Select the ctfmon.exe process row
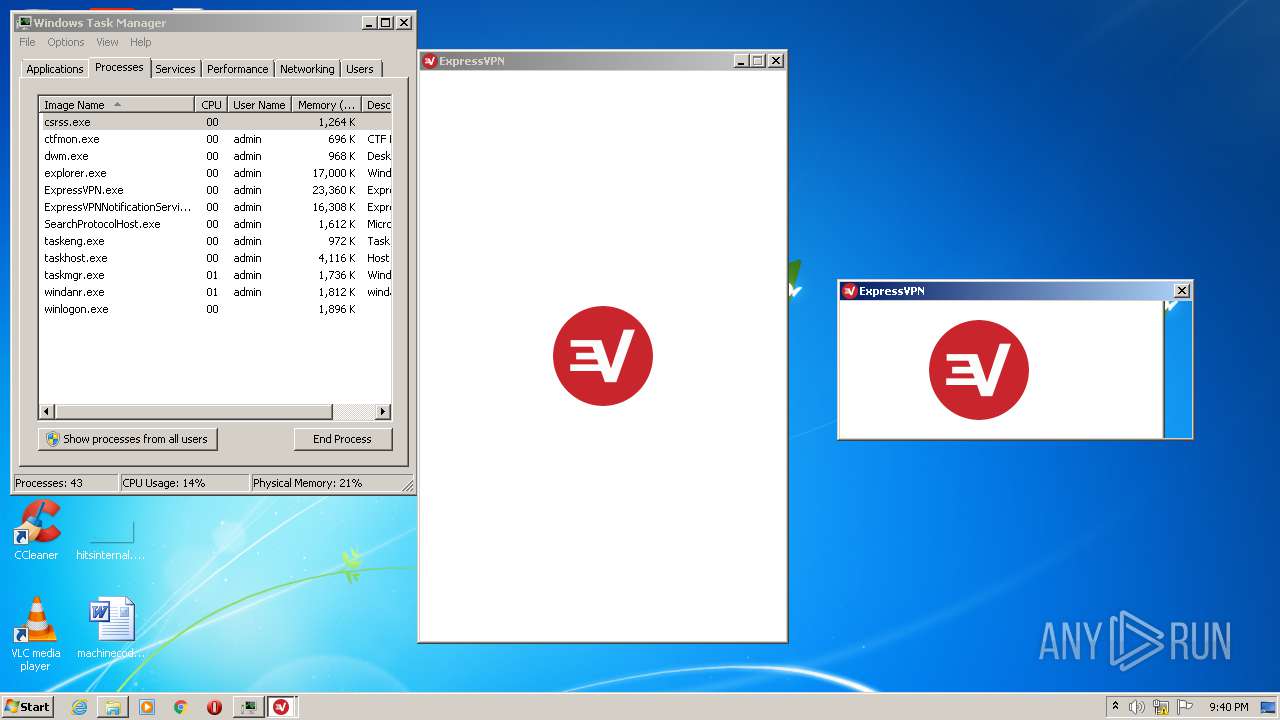The image size is (1280, 720). coord(215,139)
